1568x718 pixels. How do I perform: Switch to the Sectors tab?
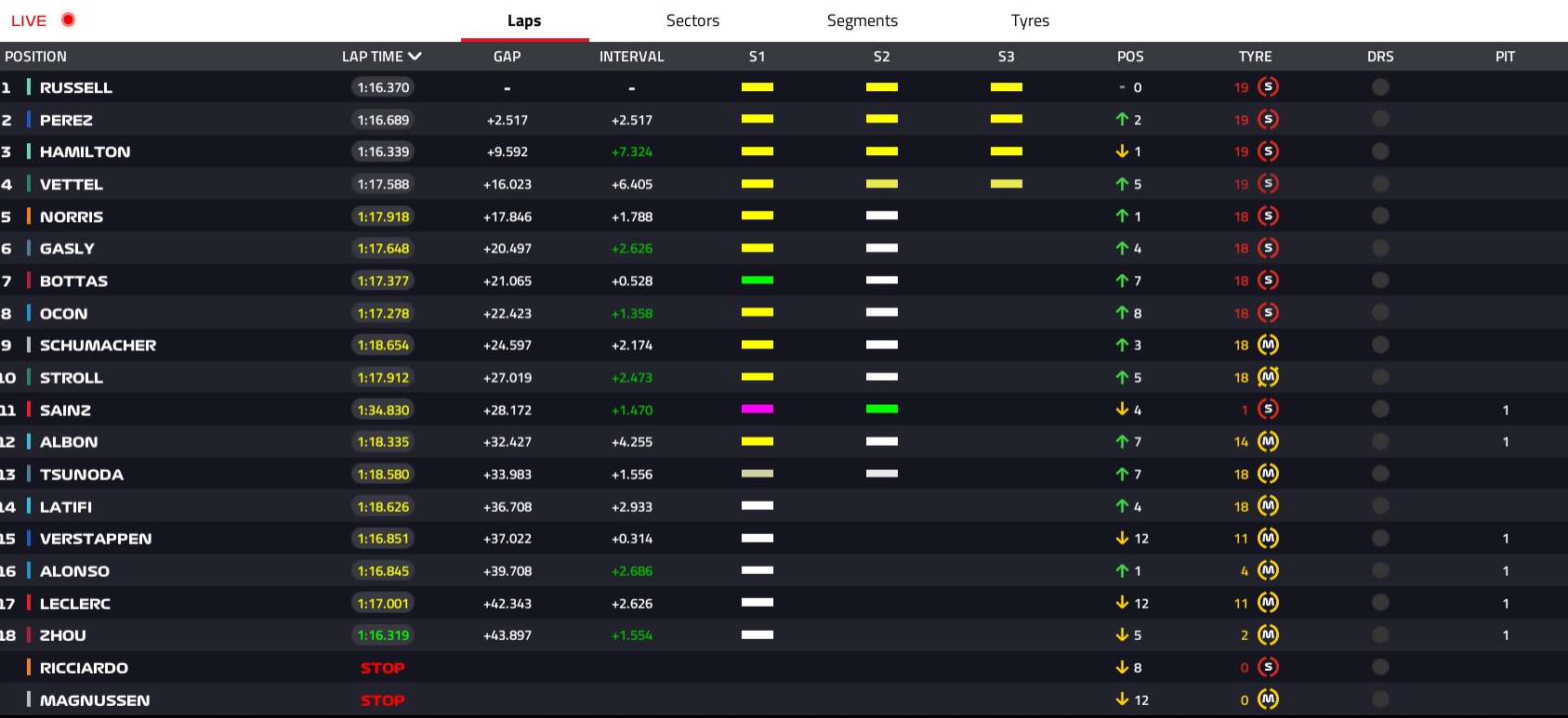tap(692, 20)
